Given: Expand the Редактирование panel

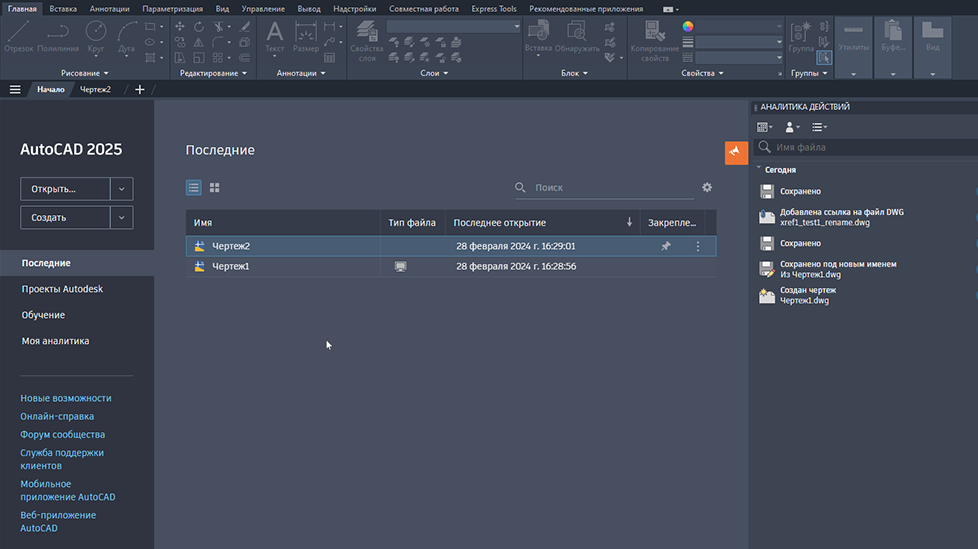Looking at the screenshot, I should tap(213, 73).
